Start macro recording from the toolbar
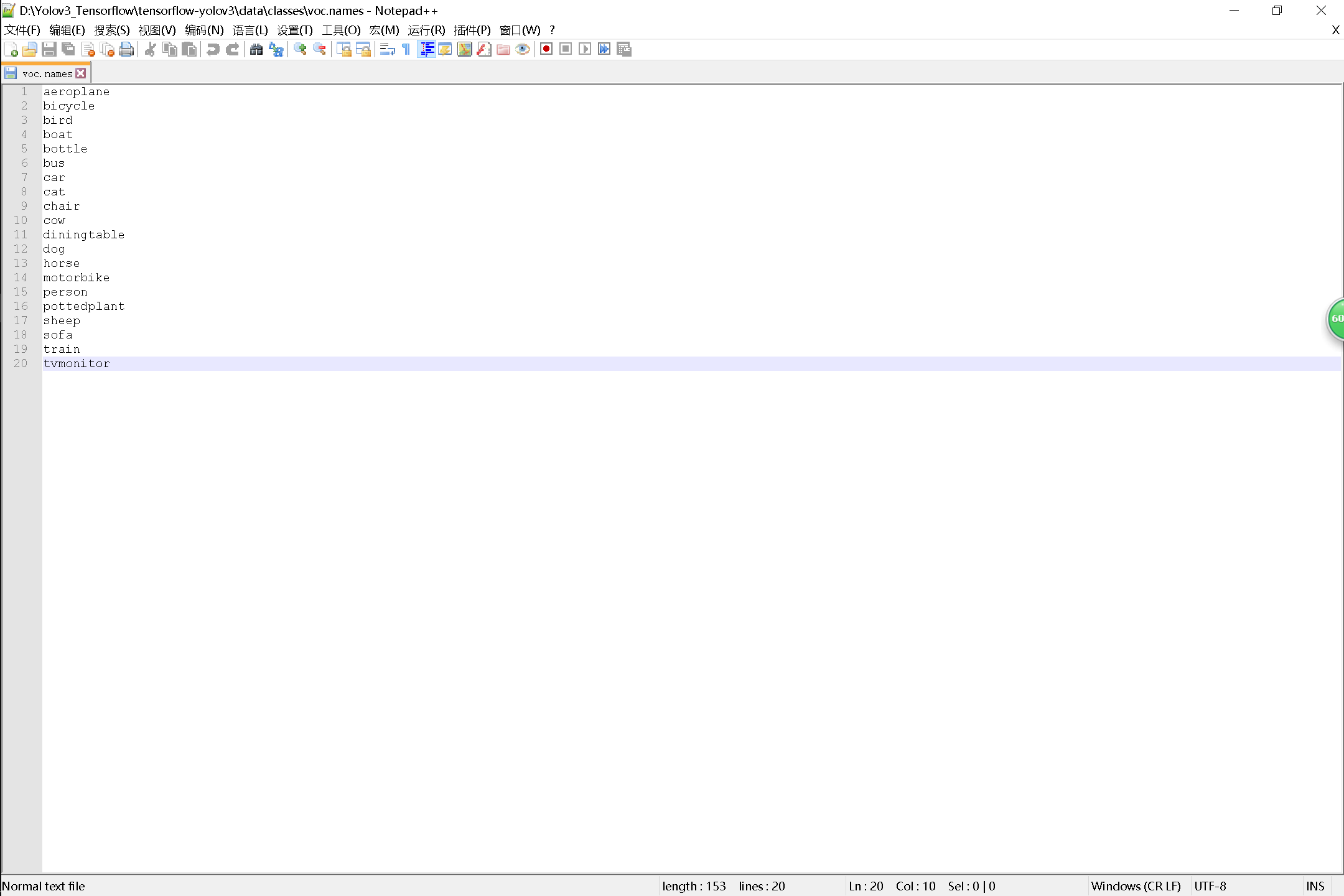 546,49
